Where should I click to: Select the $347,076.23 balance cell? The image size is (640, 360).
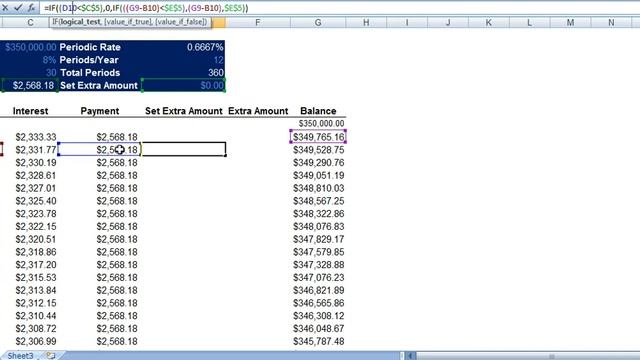tap(318, 278)
